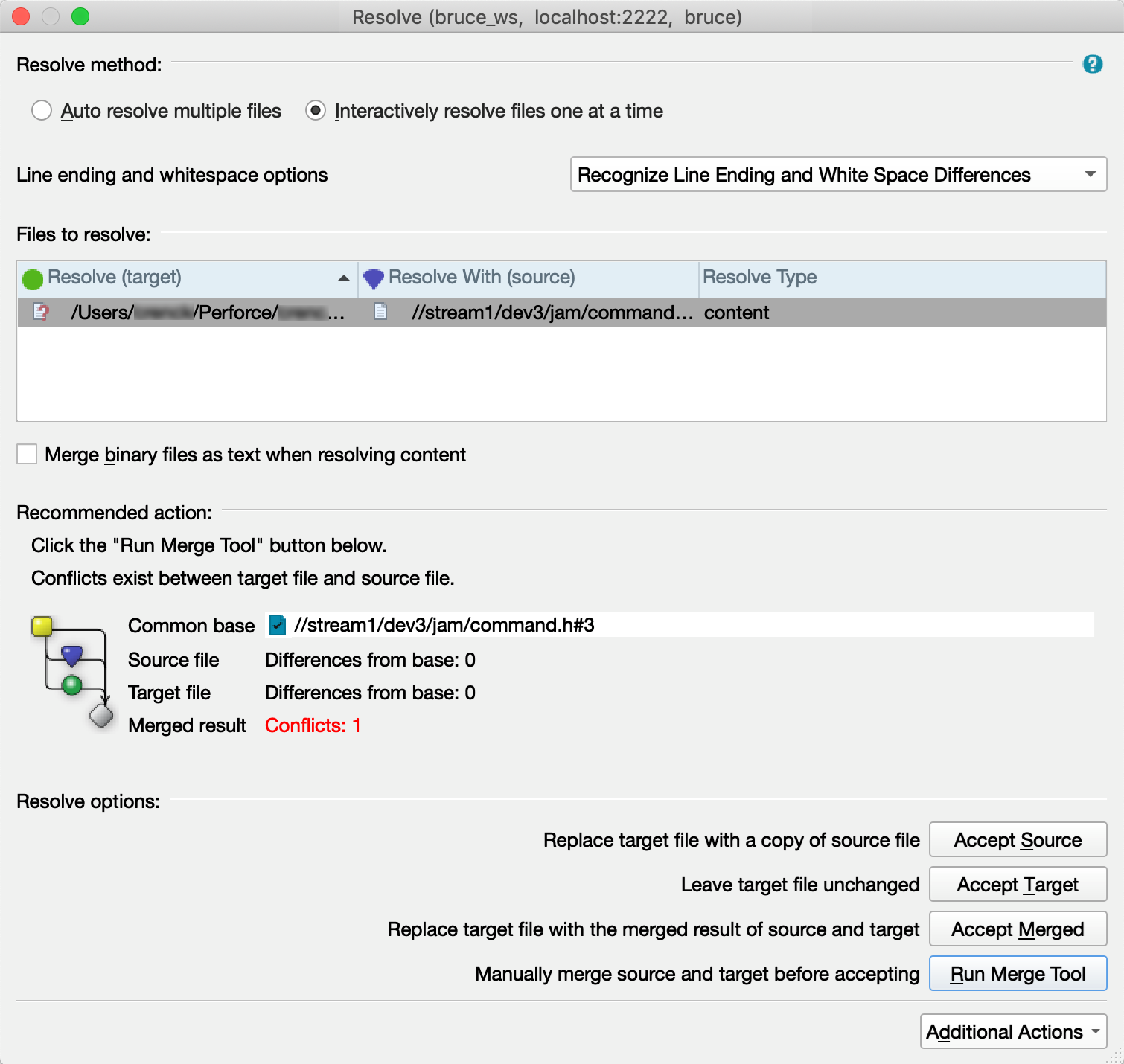
Task: Select Interactively resolve files one at a time
Action: [316, 111]
